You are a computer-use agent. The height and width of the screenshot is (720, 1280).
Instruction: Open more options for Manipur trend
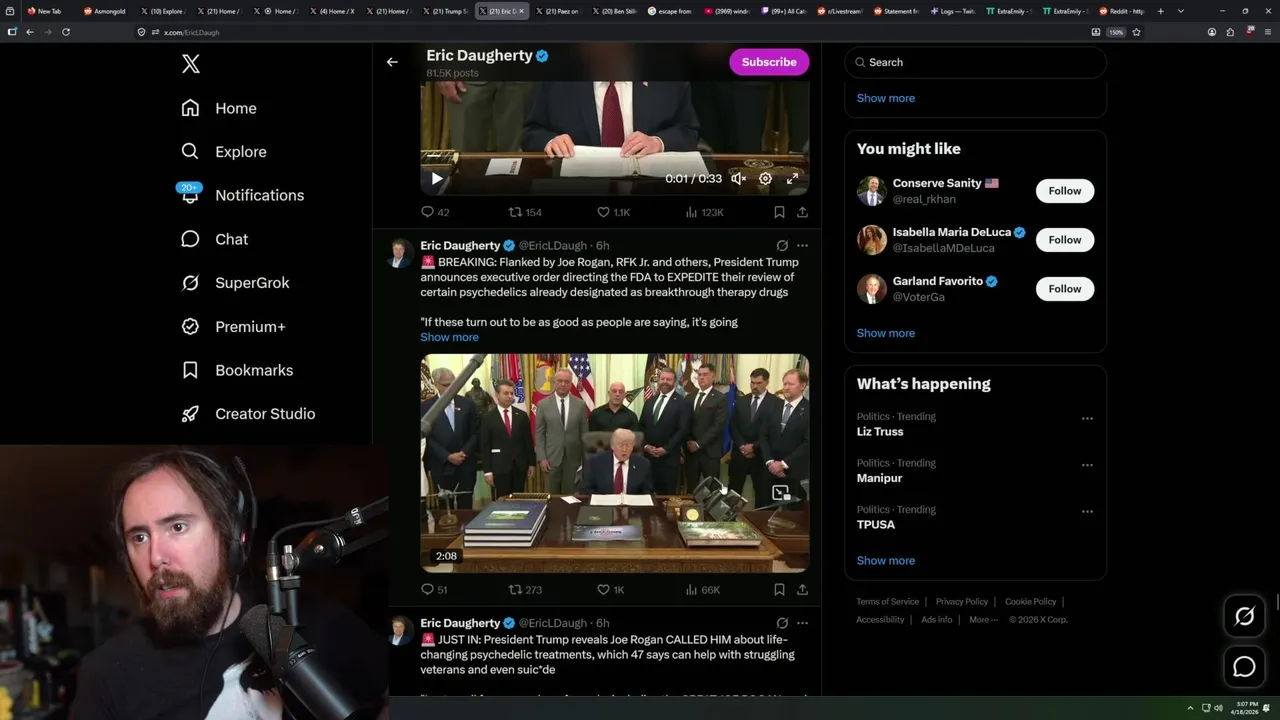(x=1087, y=466)
